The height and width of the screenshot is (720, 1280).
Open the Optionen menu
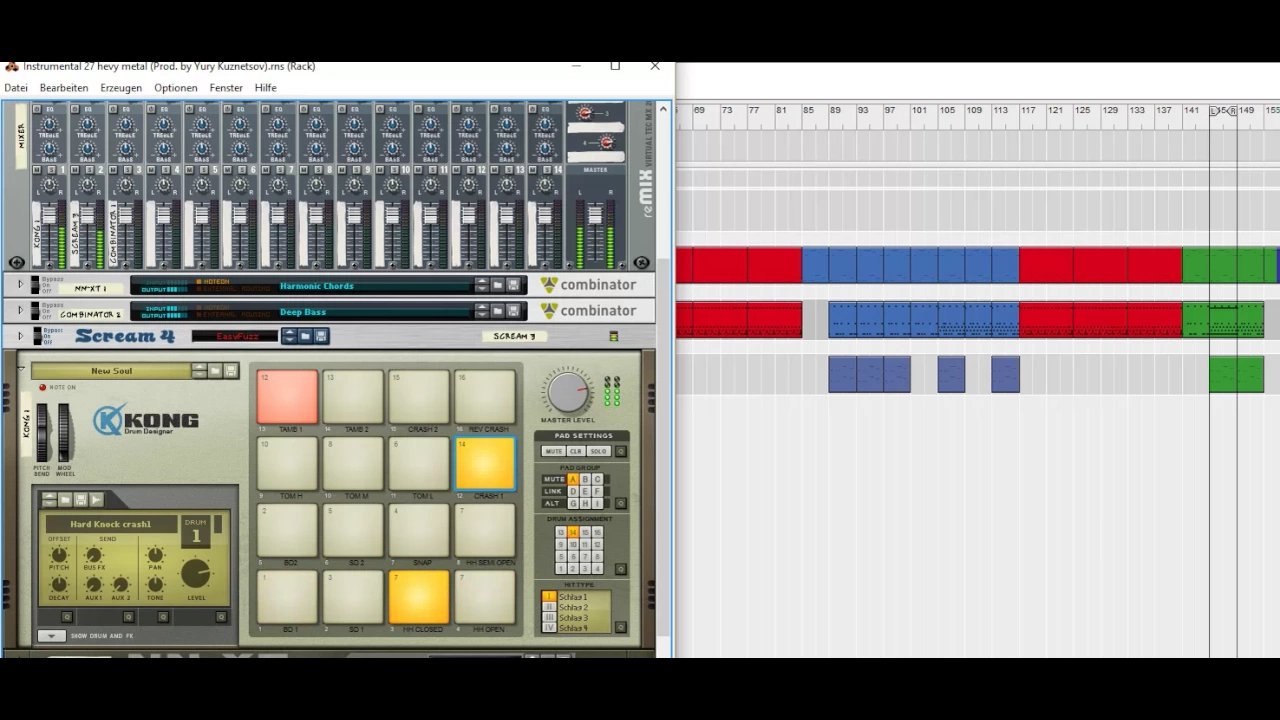tap(176, 88)
